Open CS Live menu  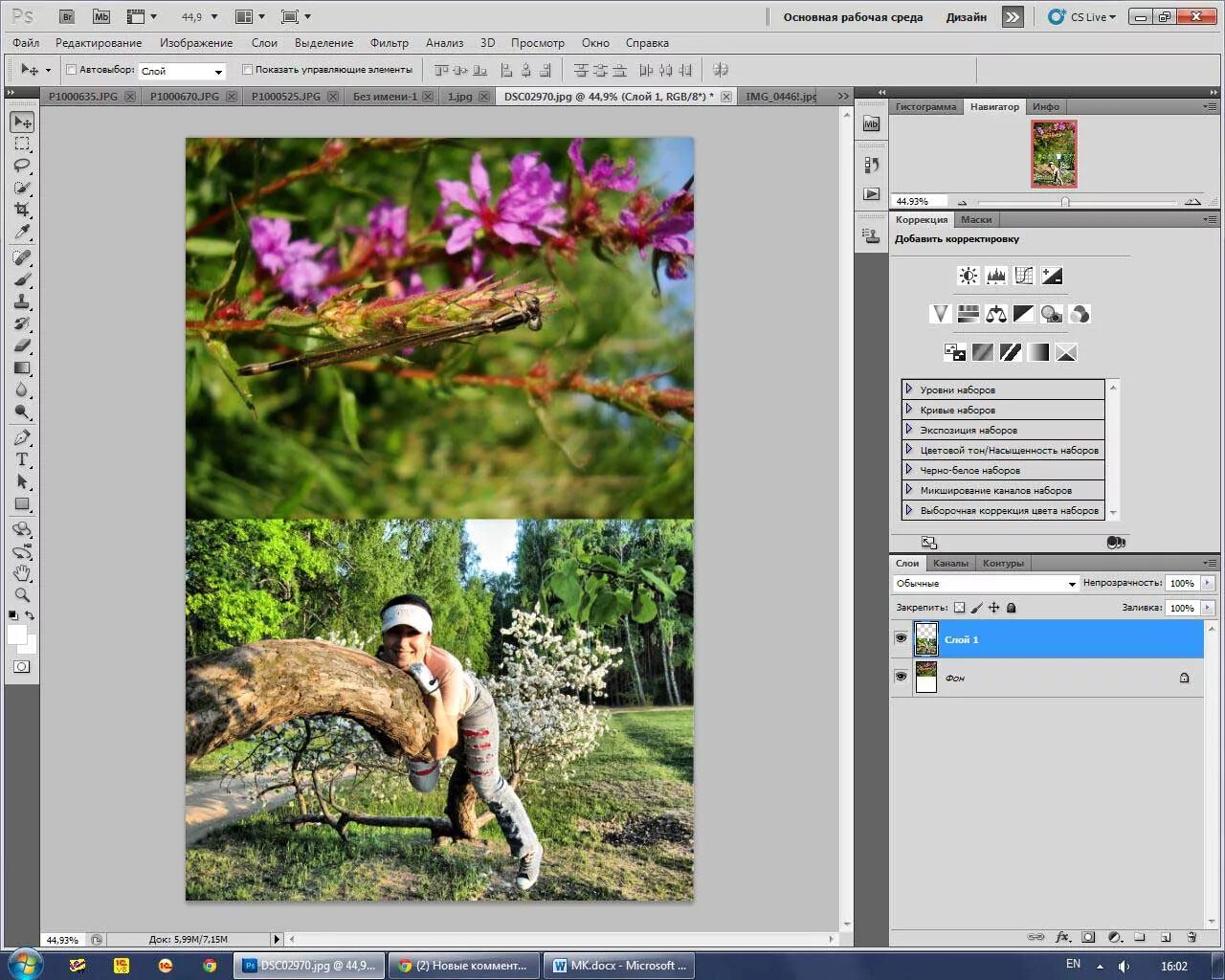tap(1082, 17)
